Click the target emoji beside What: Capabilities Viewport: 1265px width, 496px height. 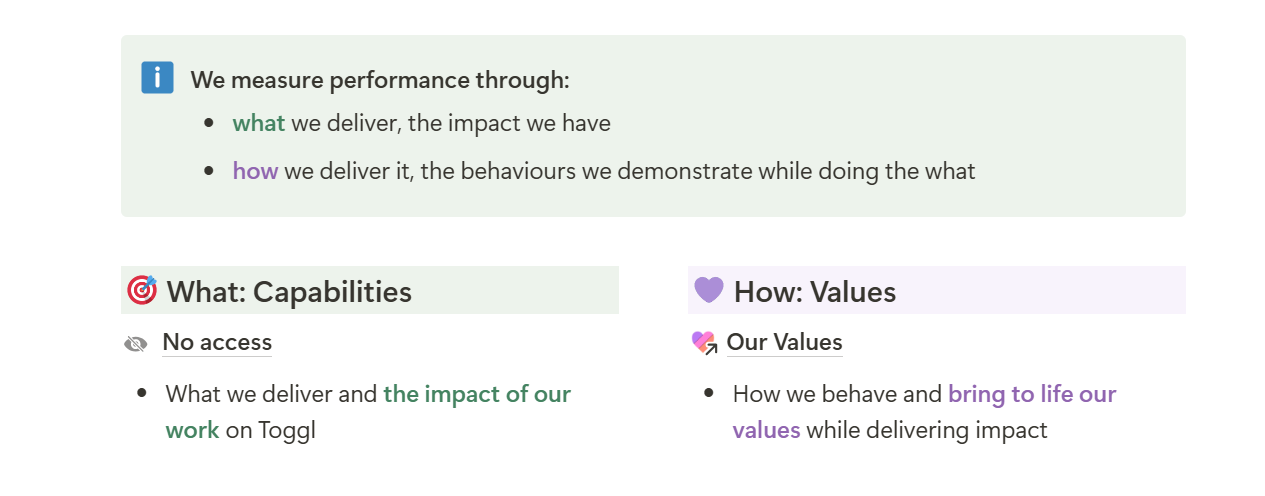[x=142, y=290]
